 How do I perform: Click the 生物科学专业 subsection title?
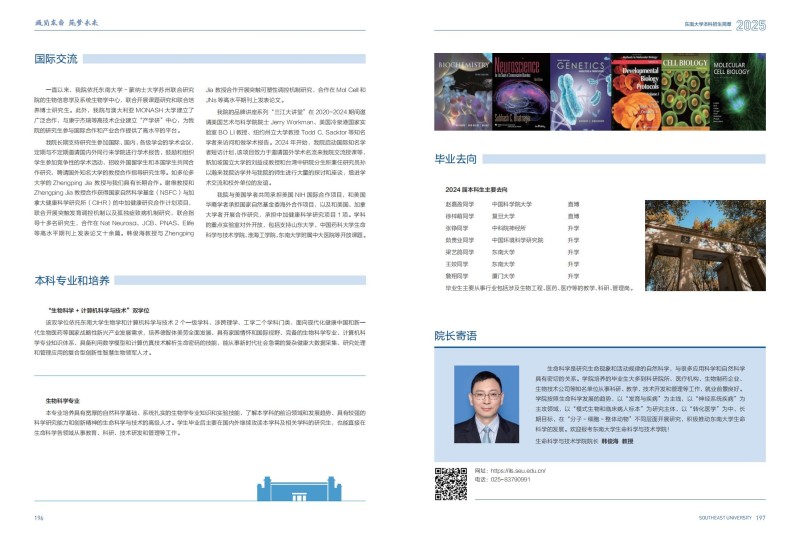[x=63, y=371]
